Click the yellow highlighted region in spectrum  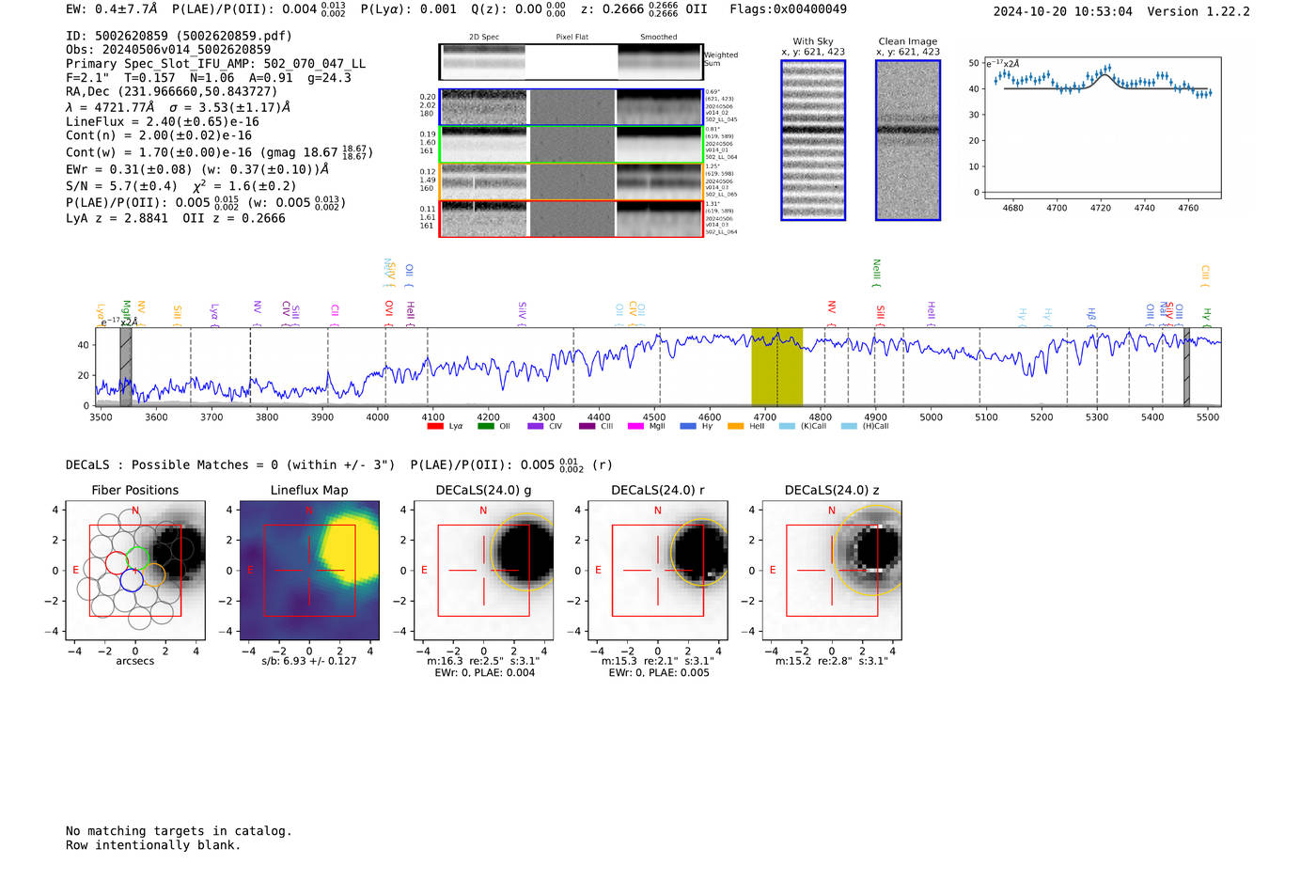point(777,367)
